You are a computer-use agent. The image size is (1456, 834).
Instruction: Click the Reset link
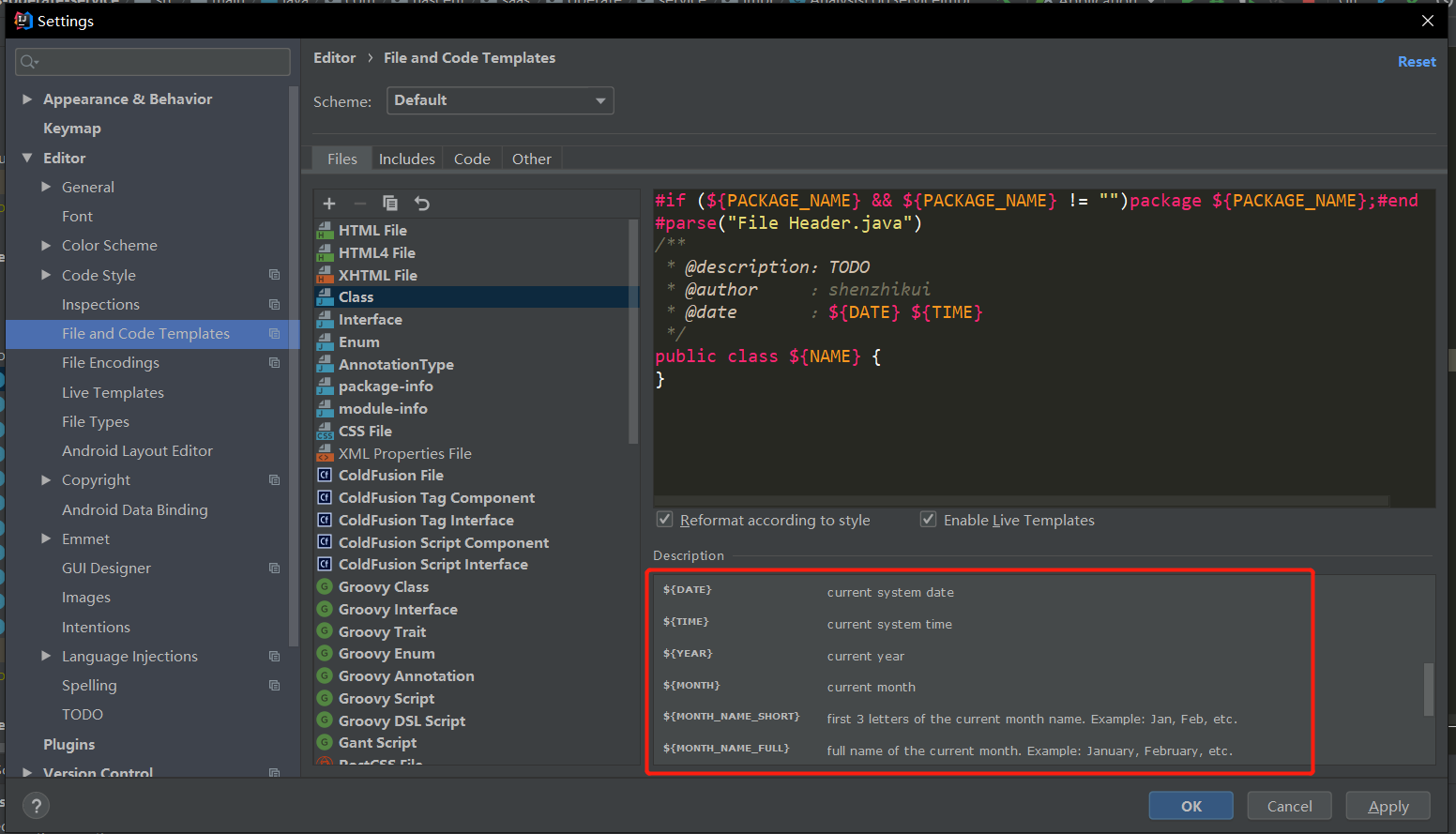pyautogui.click(x=1417, y=61)
